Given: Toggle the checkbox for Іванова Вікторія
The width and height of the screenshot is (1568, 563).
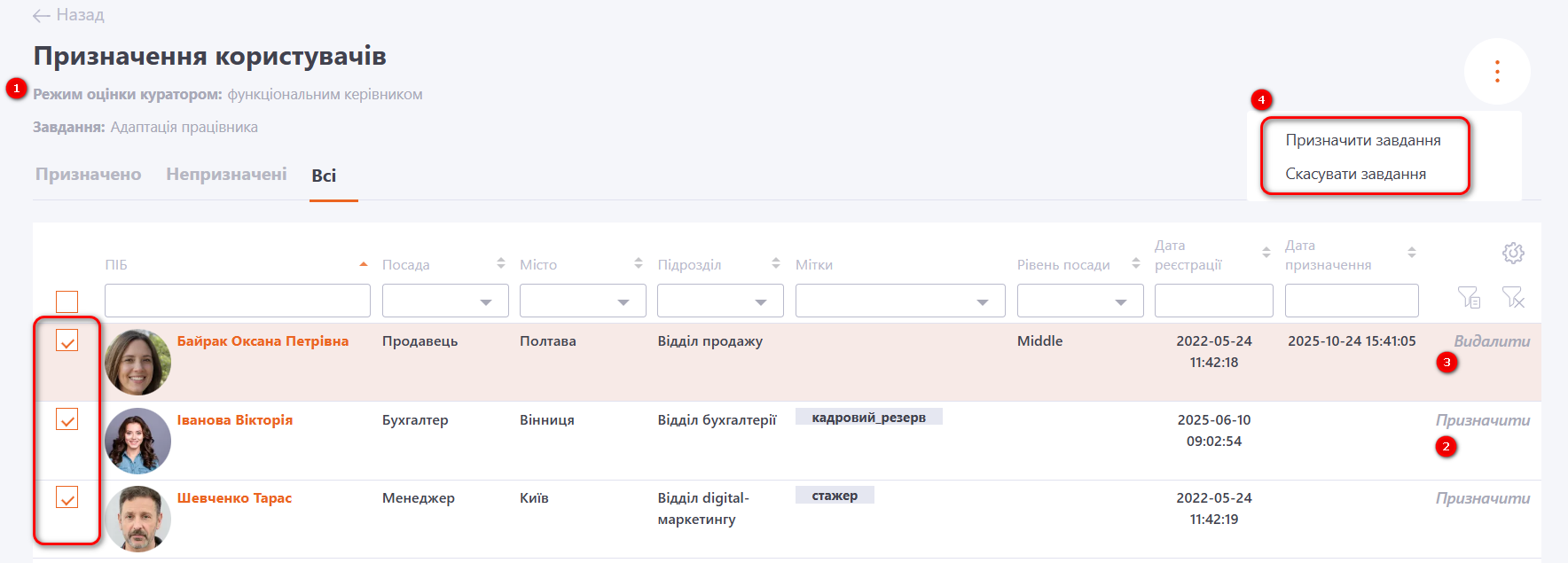Looking at the screenshot, I should 67,419.
